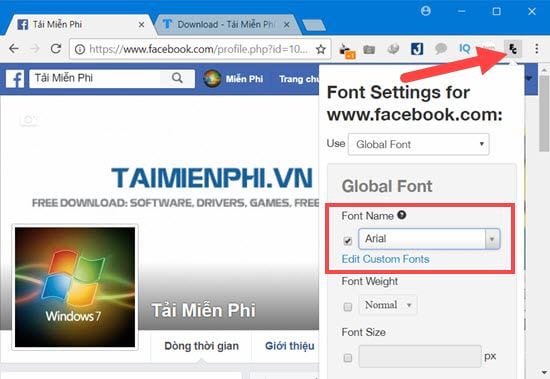This screenshot has width=550, height=379.
Task: Expand the Arial font name dropdown arrow
Action: pos(492,239)
